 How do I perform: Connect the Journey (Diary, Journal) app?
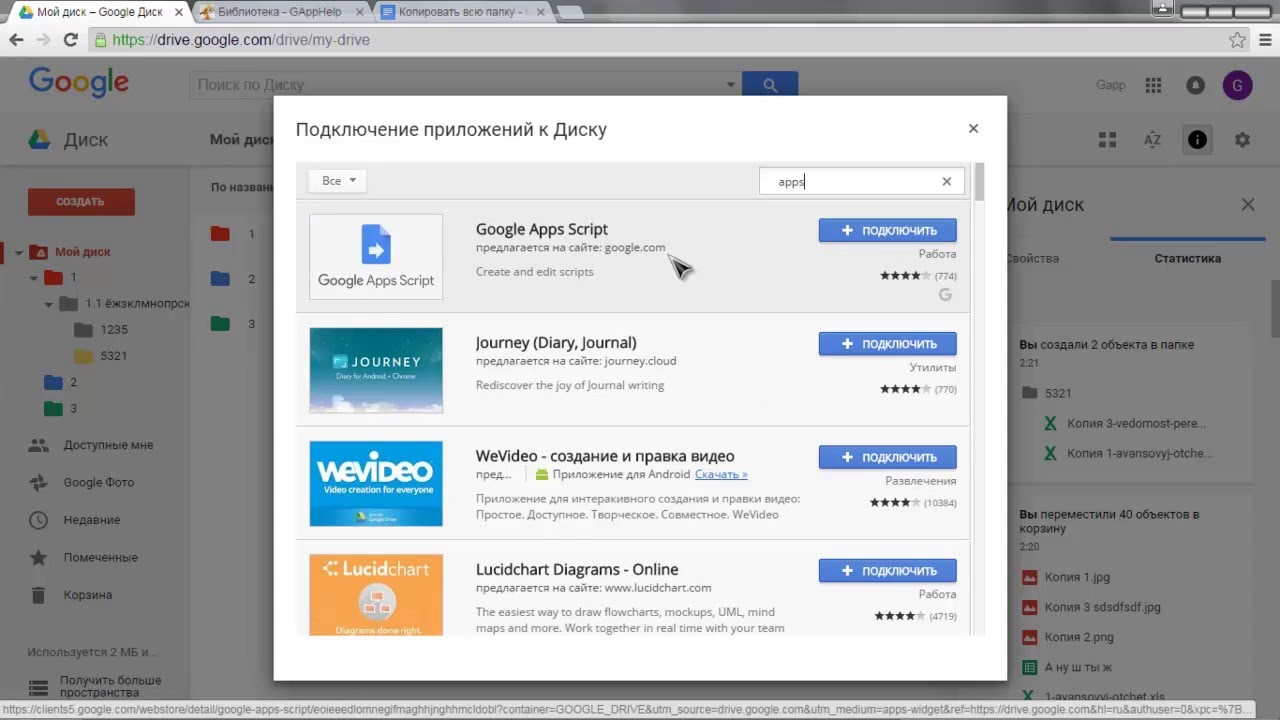pos(887,343)
